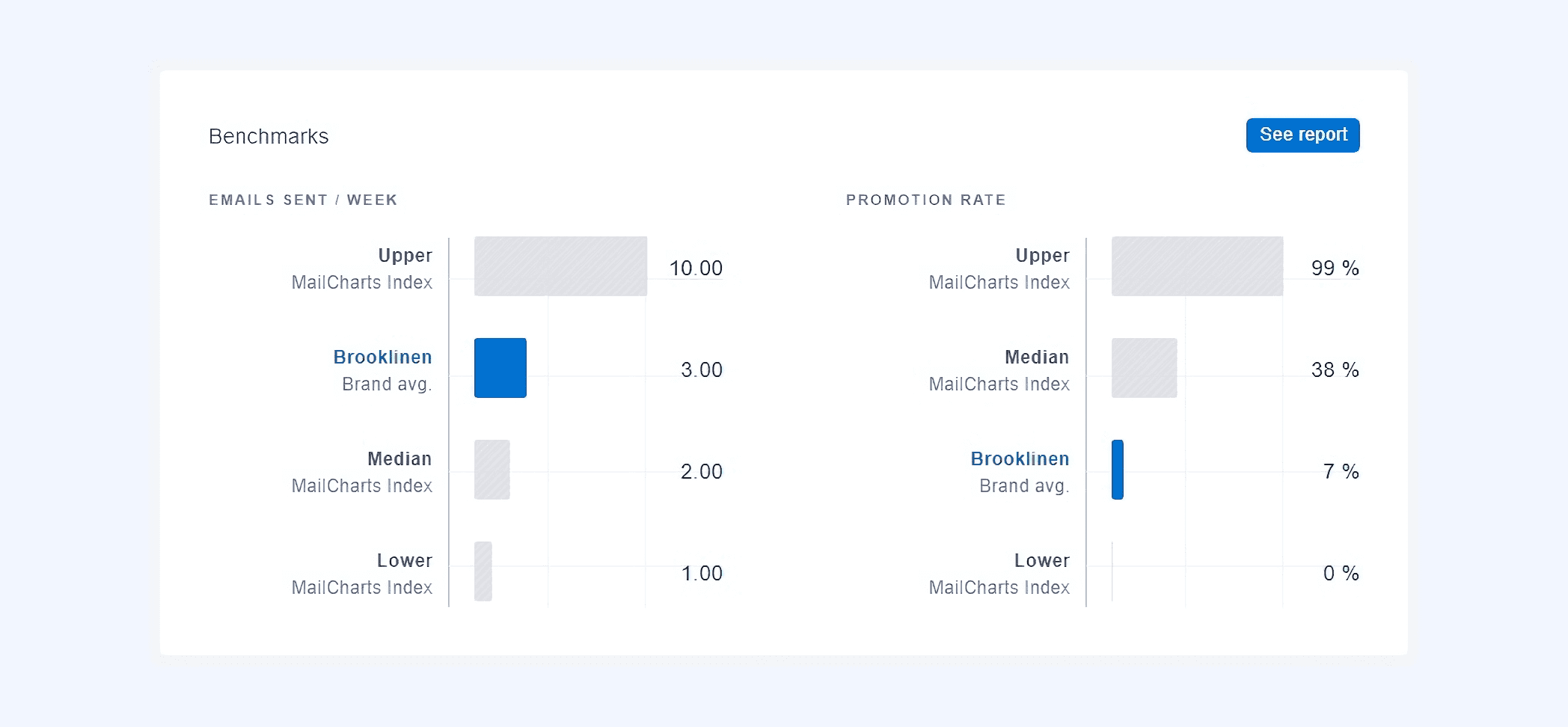
Task: Click the blue Brooklinen bar showing 3.00
Action: [500, 368]
